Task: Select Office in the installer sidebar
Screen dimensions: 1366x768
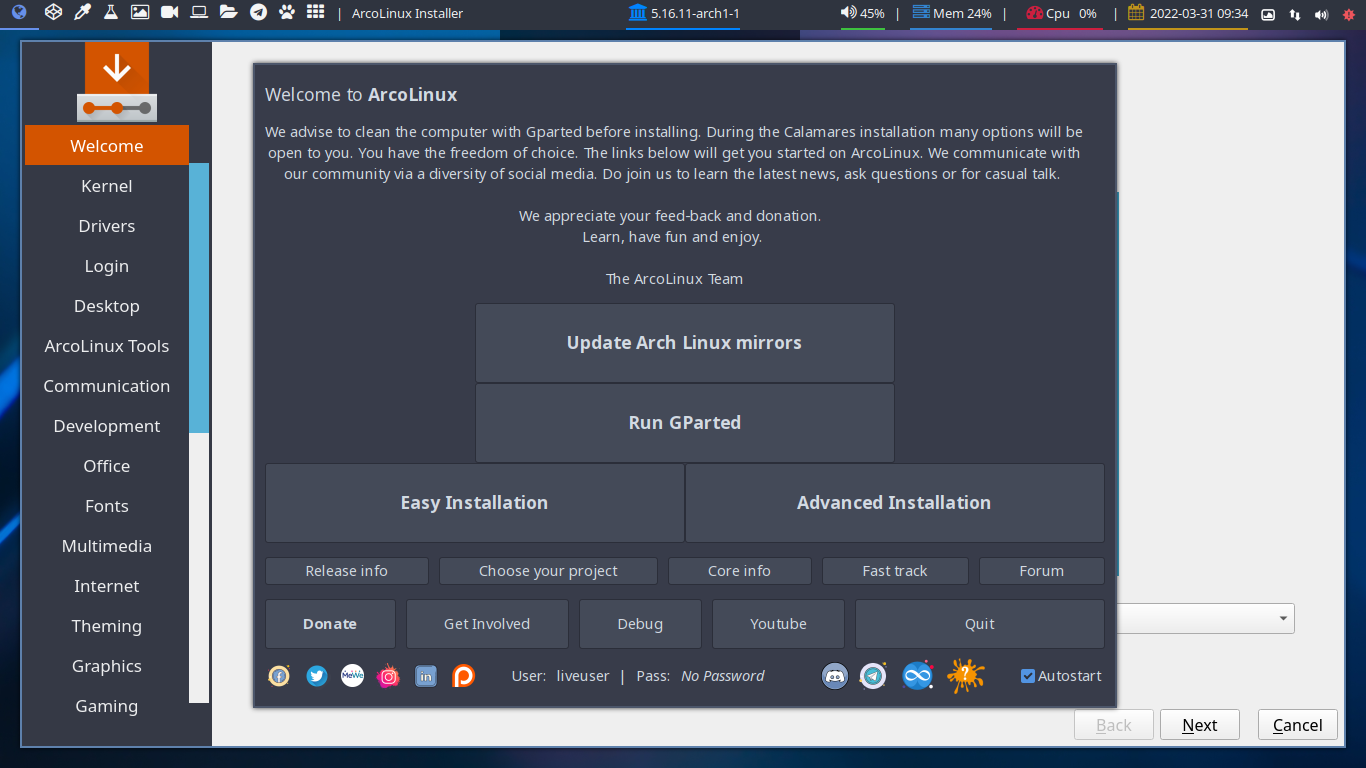Action: [x=107, y=466]
